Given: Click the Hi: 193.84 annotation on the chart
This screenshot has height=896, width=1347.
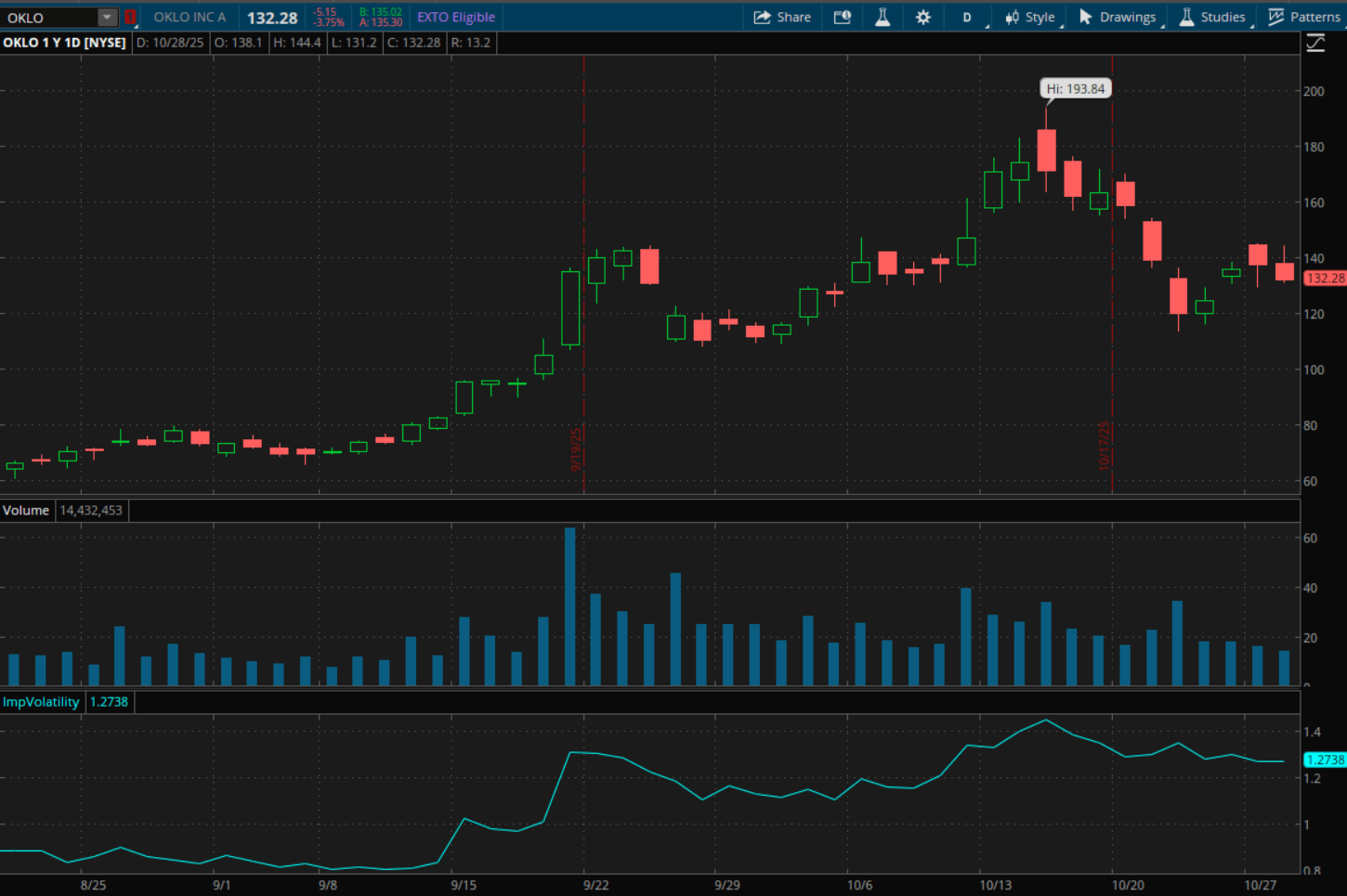Looking at the screenshot, I should click(1075, 88).
